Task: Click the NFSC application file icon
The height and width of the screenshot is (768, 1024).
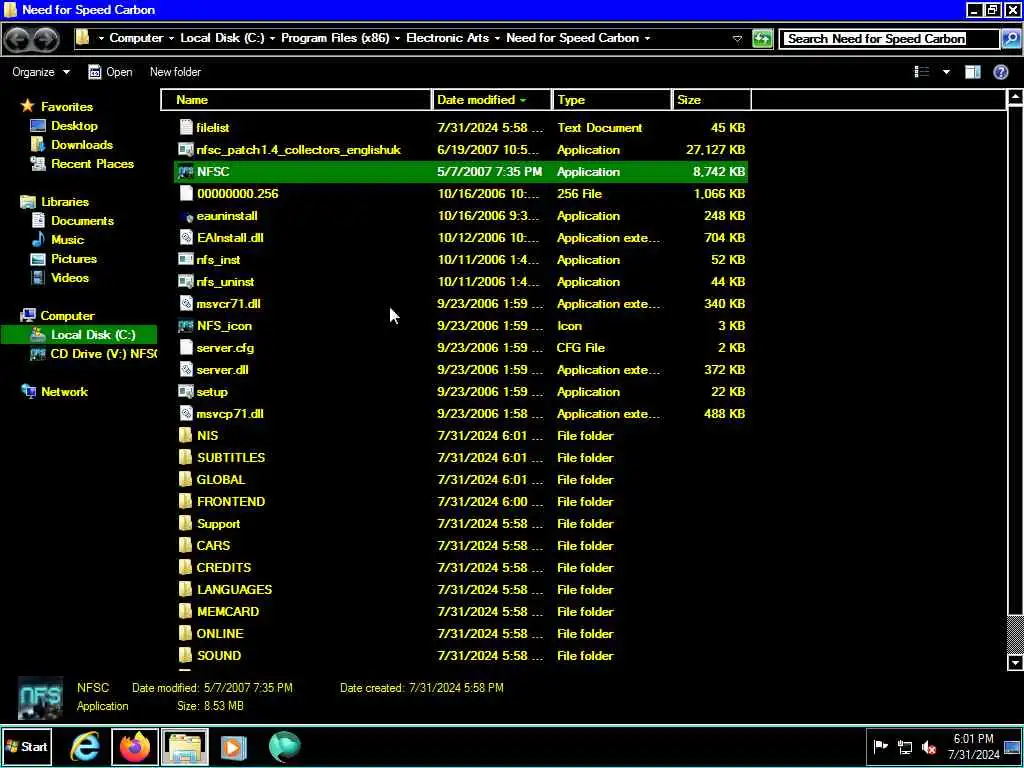Action: click(x=186, y=172)
